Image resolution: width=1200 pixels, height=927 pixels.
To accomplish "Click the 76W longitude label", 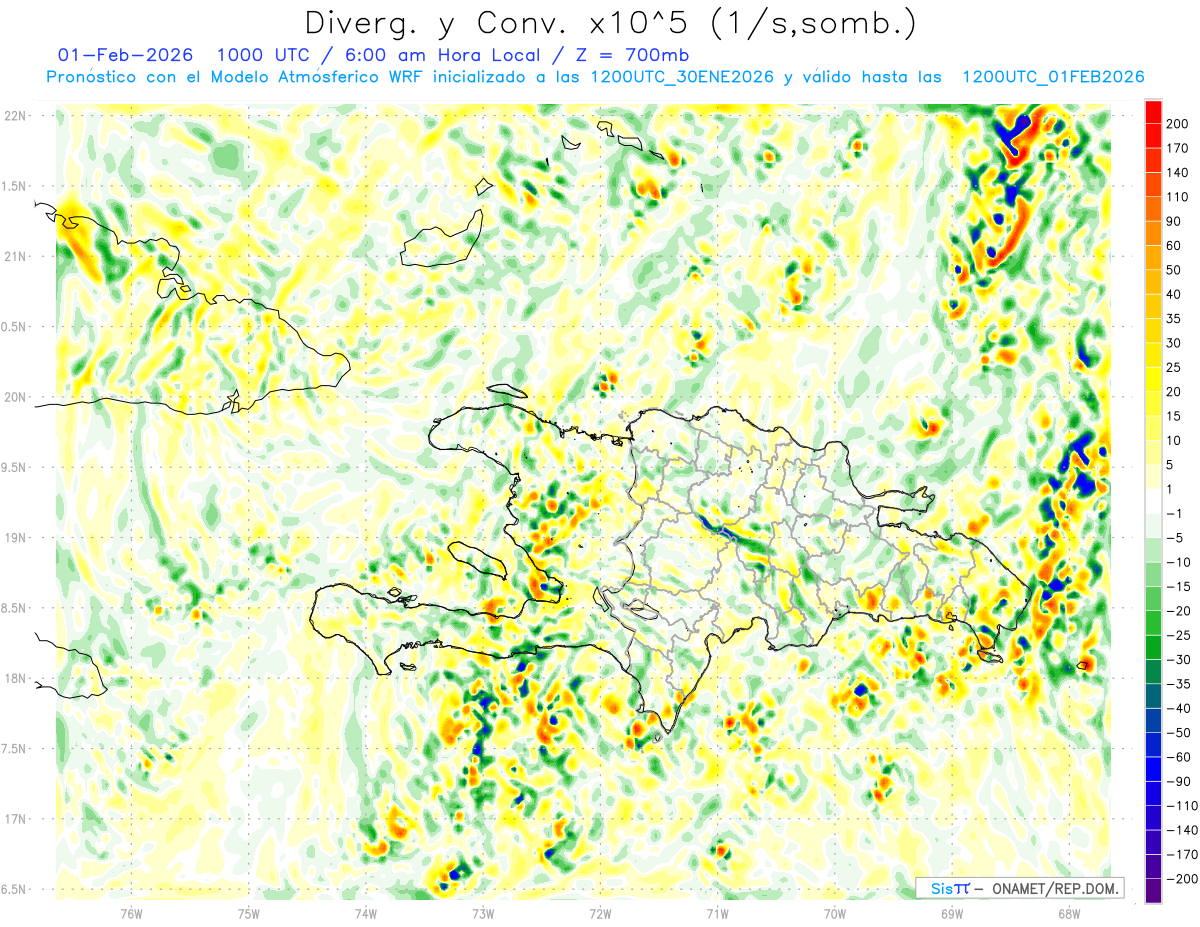I will 131,914.
